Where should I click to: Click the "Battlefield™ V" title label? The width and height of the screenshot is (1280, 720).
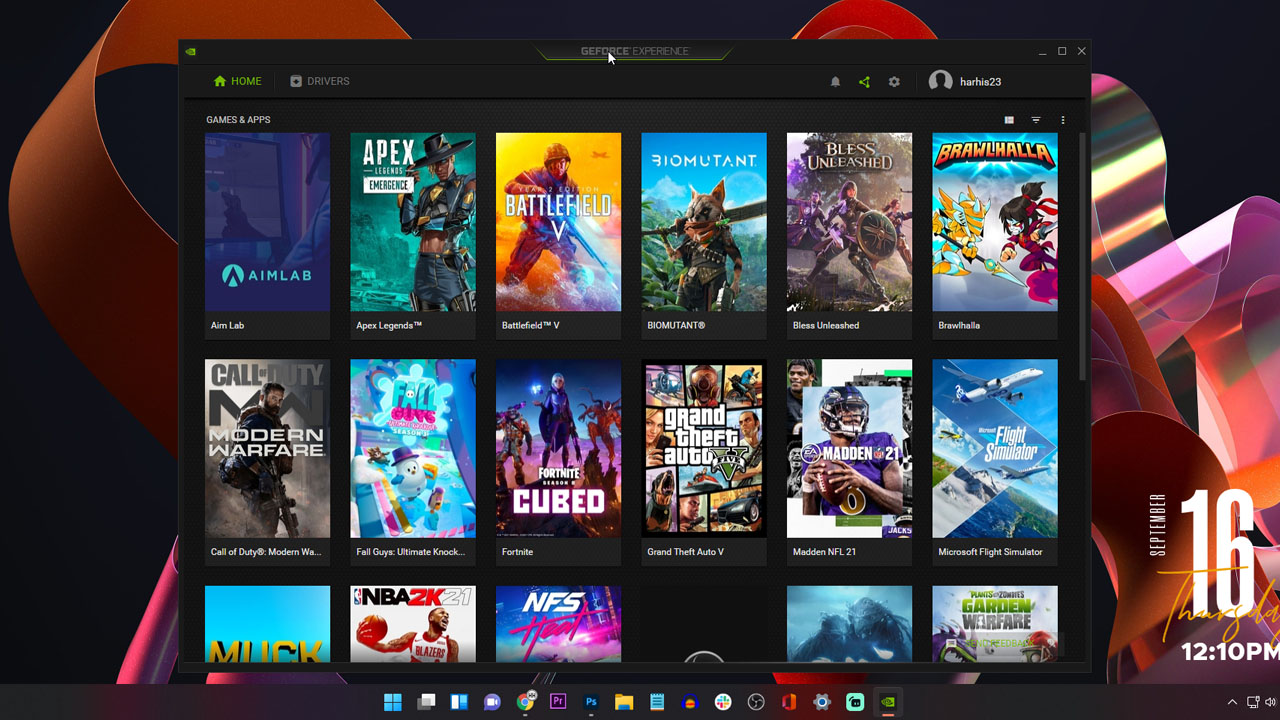[x=530, y=326]
